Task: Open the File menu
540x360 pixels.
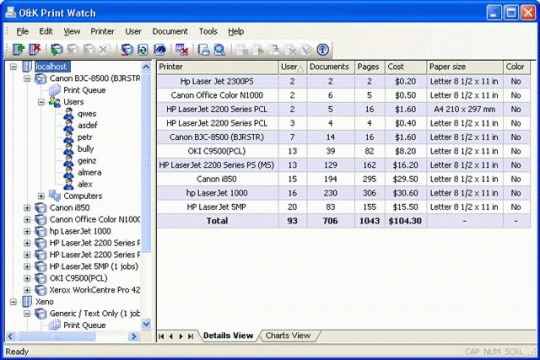Action: [x=22, y=31]
